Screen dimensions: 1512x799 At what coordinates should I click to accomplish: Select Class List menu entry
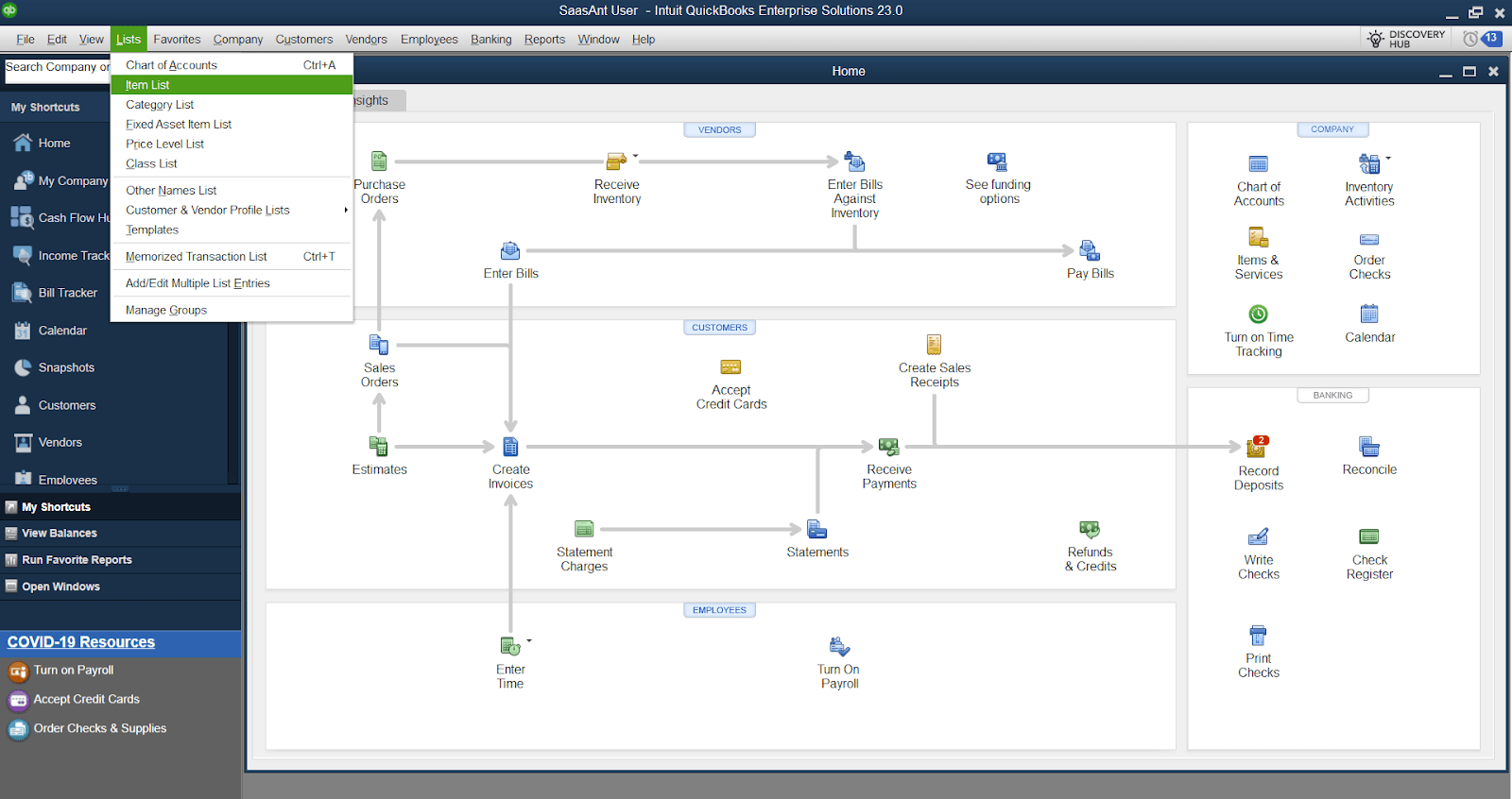pyautogui.click(x=232, y=164)
